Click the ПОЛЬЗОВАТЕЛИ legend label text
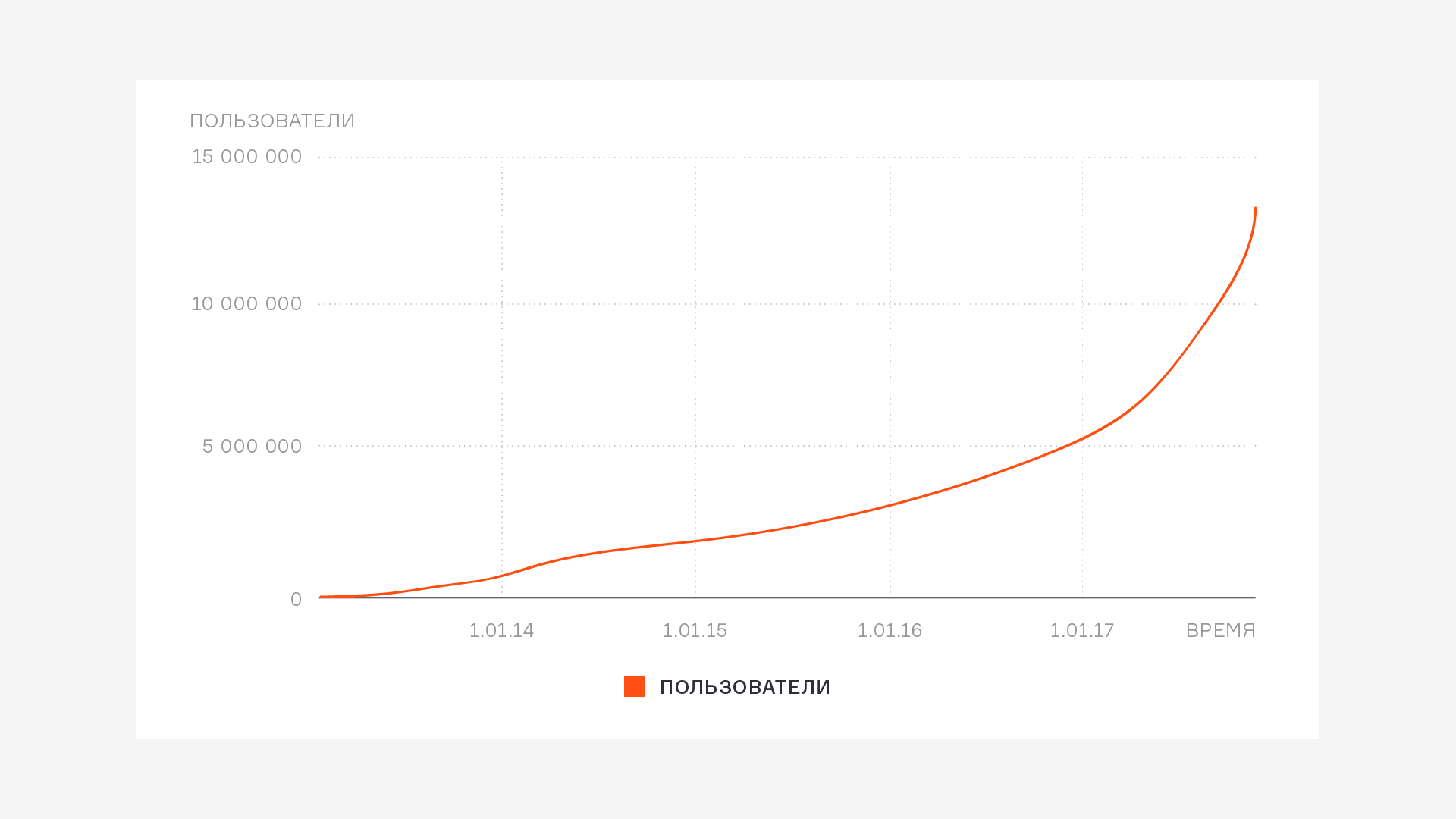The height and width of the screenshot is (819, 1456). (745, 688)
